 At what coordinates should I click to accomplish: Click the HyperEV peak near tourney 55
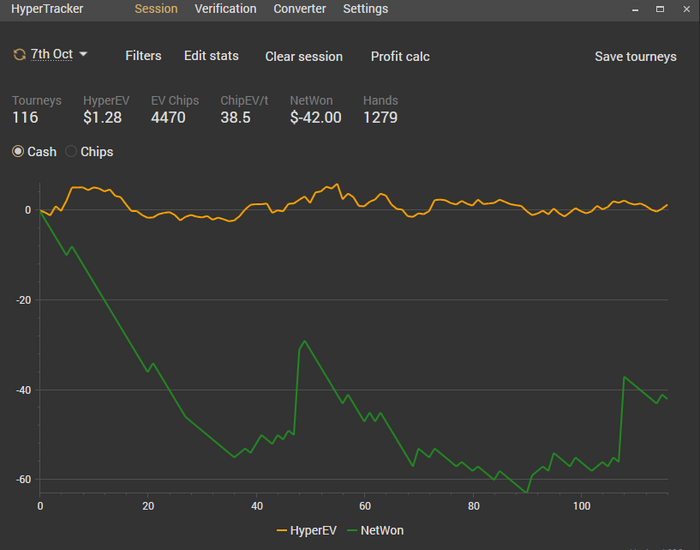337,184
